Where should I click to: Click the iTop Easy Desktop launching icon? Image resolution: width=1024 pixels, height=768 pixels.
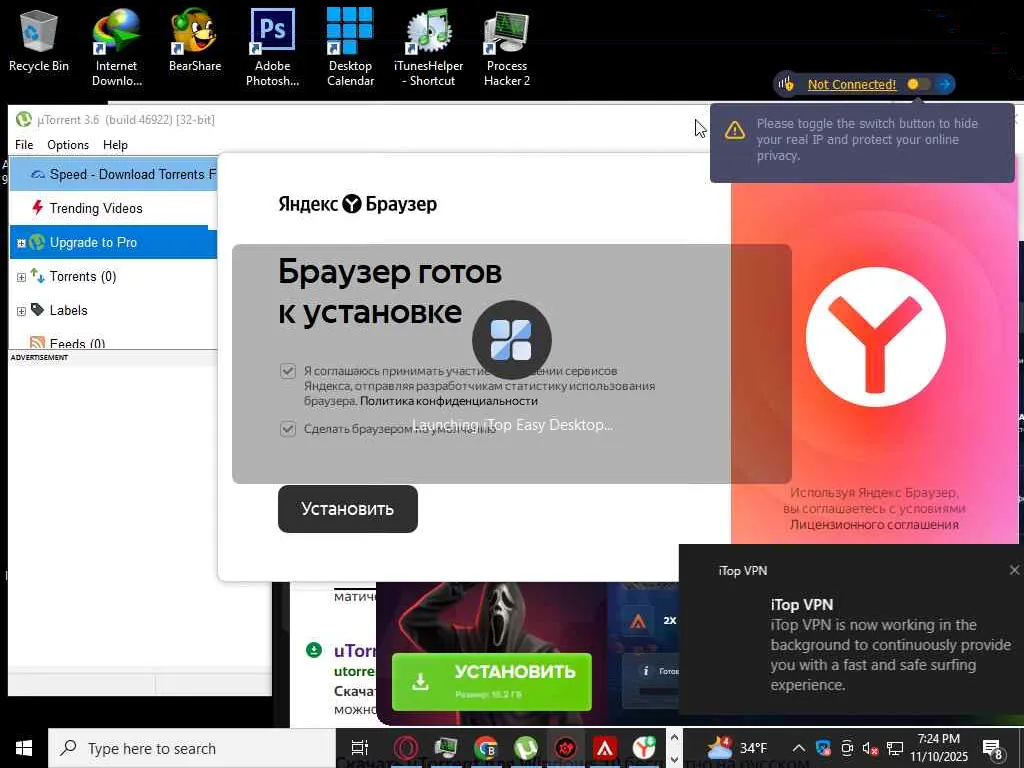click(511, 340)
